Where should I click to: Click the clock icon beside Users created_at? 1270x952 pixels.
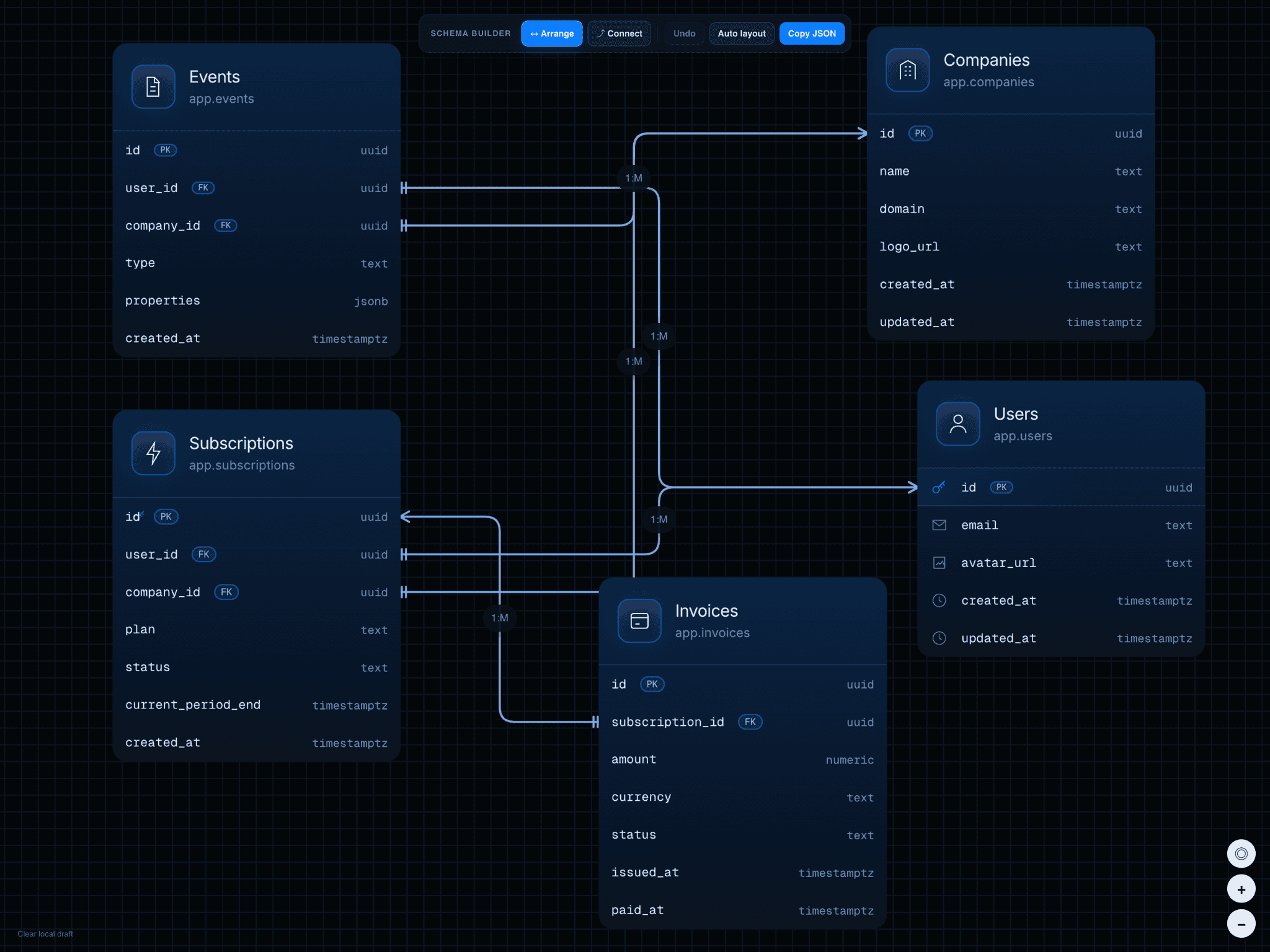tap(939, 601)
